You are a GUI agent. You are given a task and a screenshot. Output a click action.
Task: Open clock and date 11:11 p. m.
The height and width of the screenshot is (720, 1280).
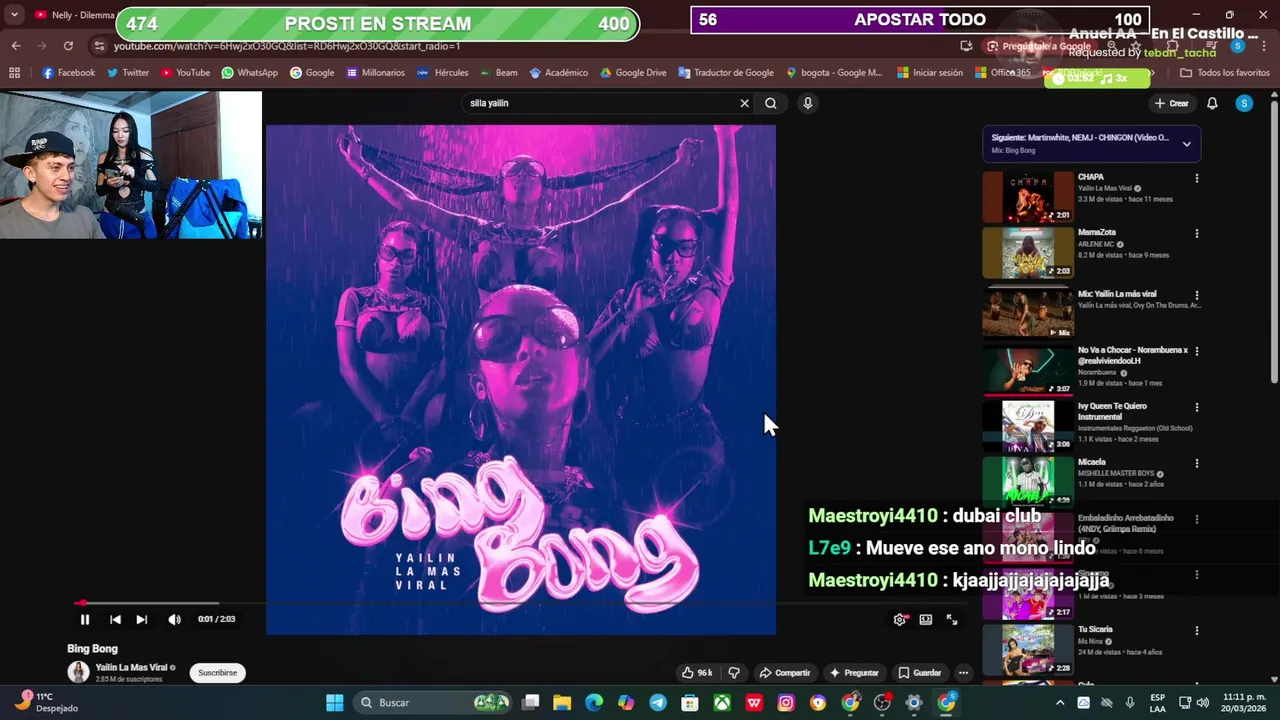point(1240,702)
